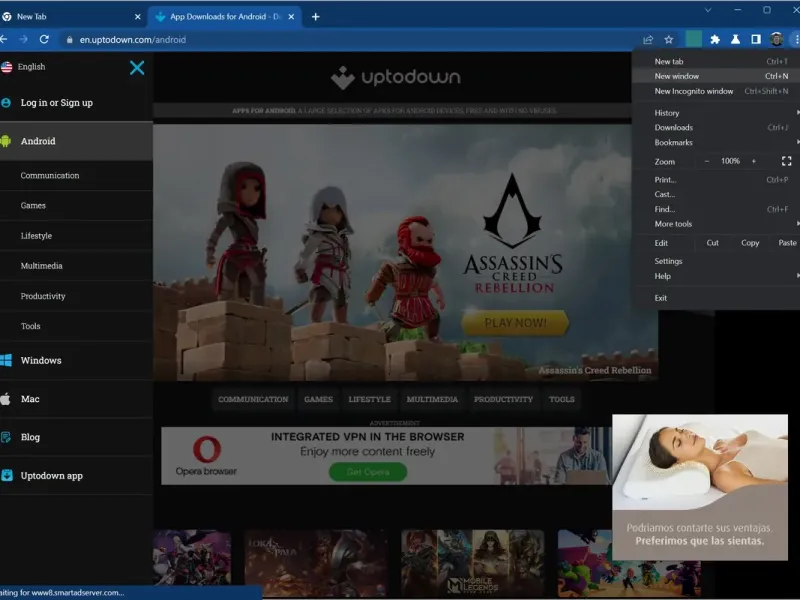
Task: Toggle fullscreen mode in Zoom row
Action: click(786, 161)
